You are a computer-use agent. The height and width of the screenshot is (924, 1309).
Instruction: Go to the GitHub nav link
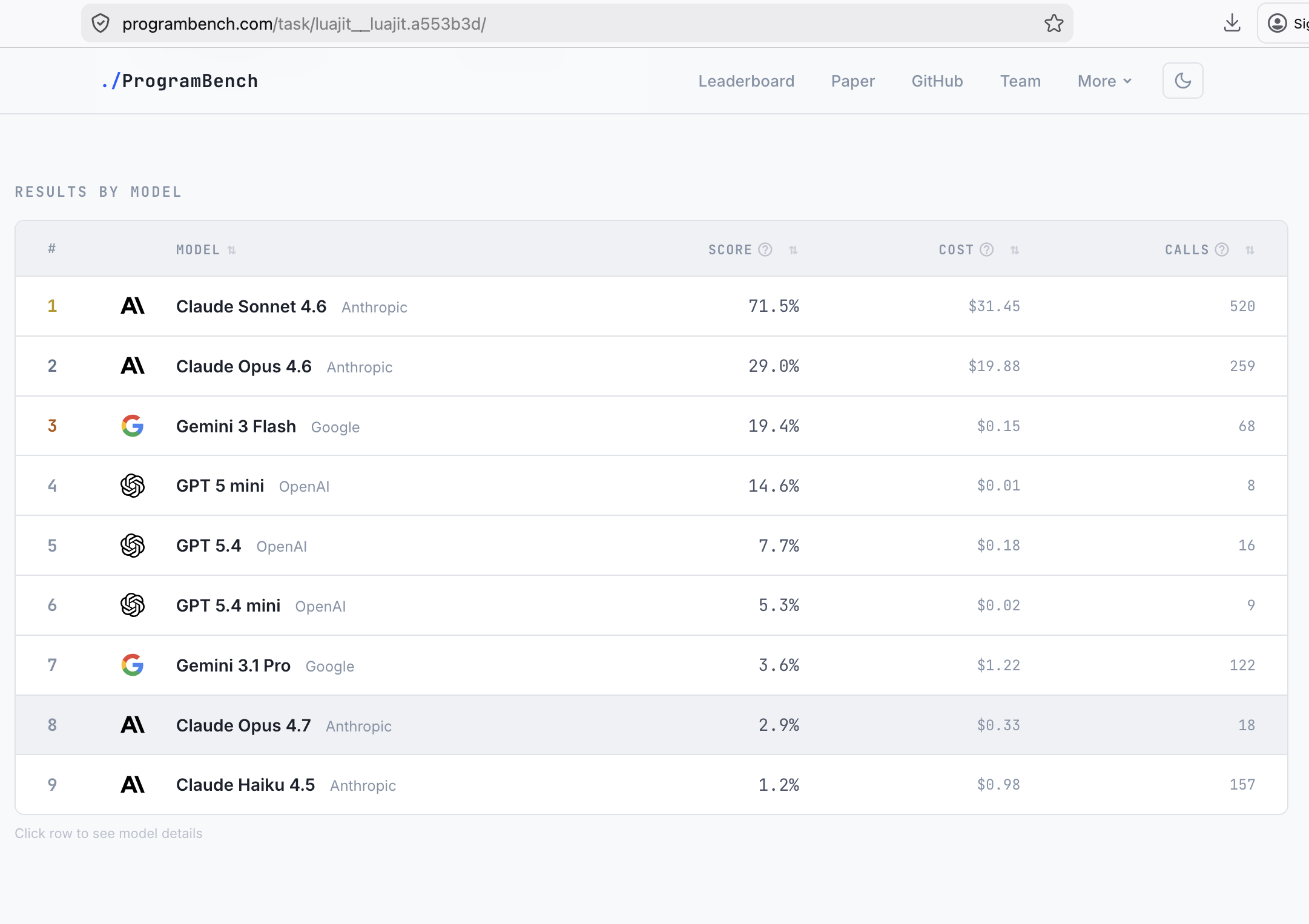(x=937, y=81)
